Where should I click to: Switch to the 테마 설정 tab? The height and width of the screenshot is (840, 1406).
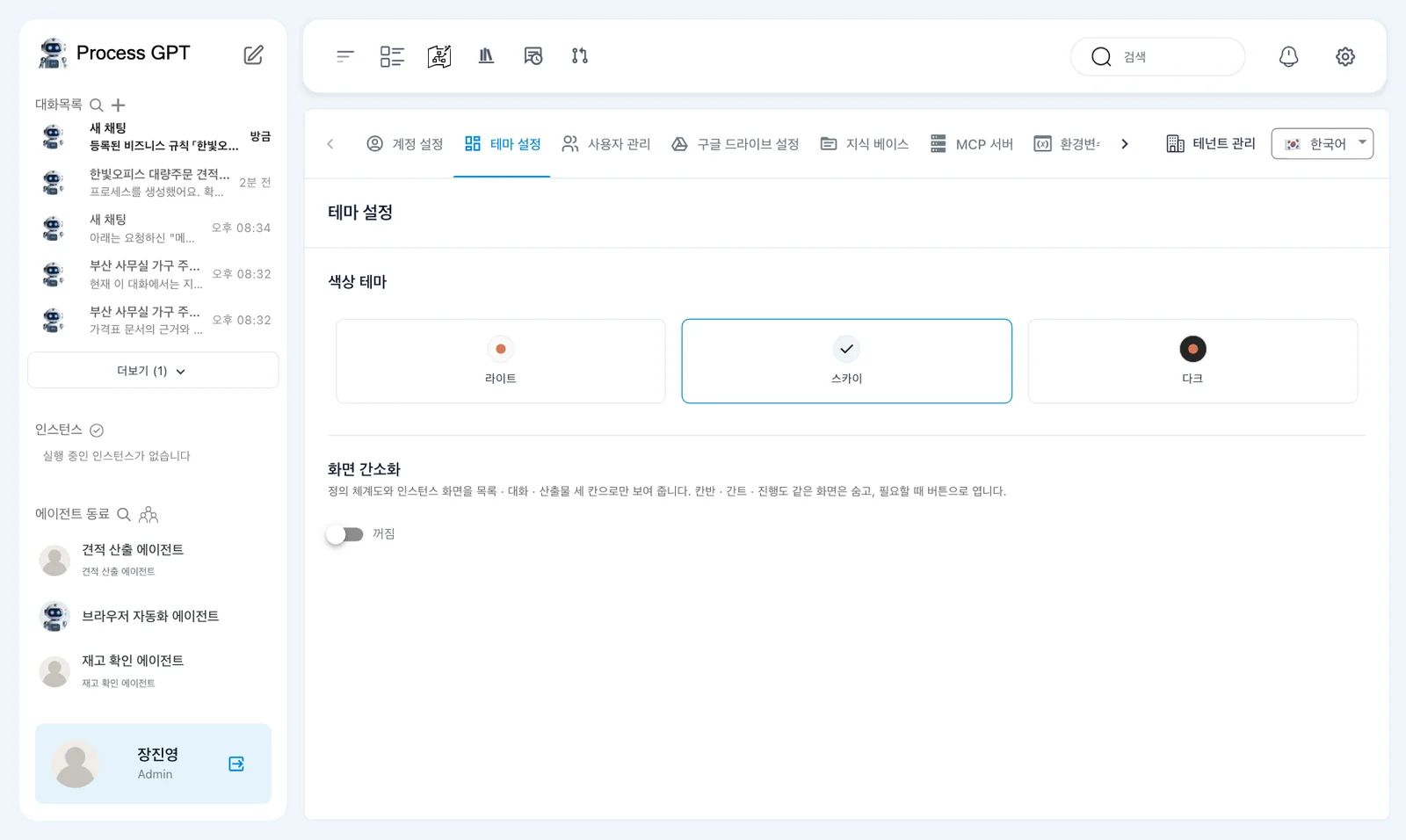503,144
